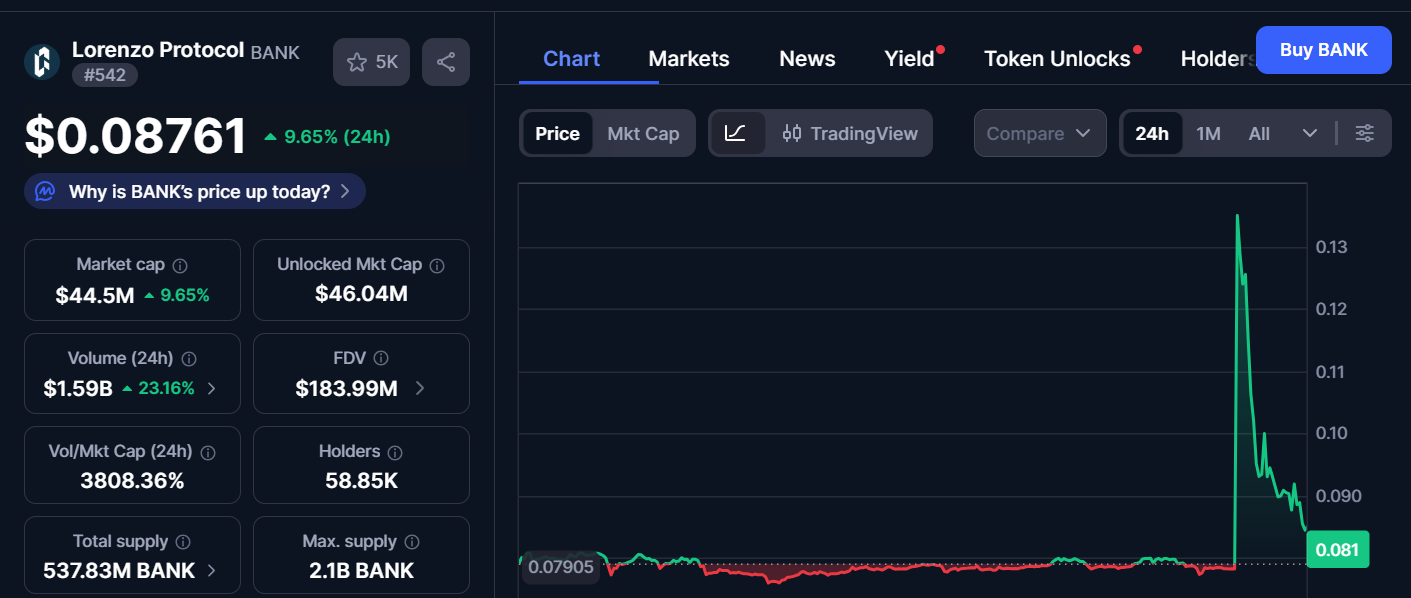The width and height of the screenshot is (1411, 598).
Task: Select the Price chart toggle
Action: [x=557, y=133]
